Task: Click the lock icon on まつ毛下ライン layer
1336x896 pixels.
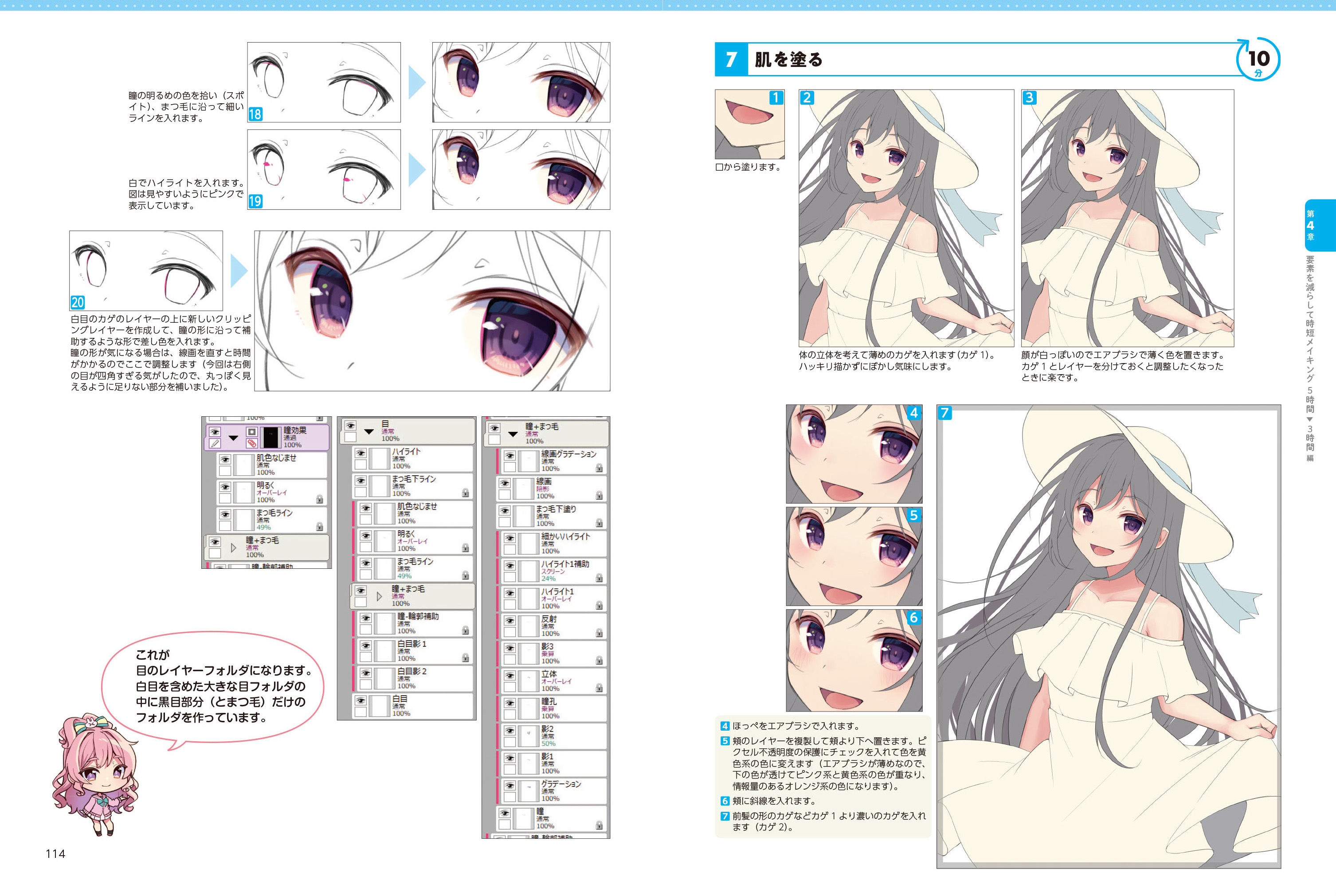Action: tap(465, 493)
